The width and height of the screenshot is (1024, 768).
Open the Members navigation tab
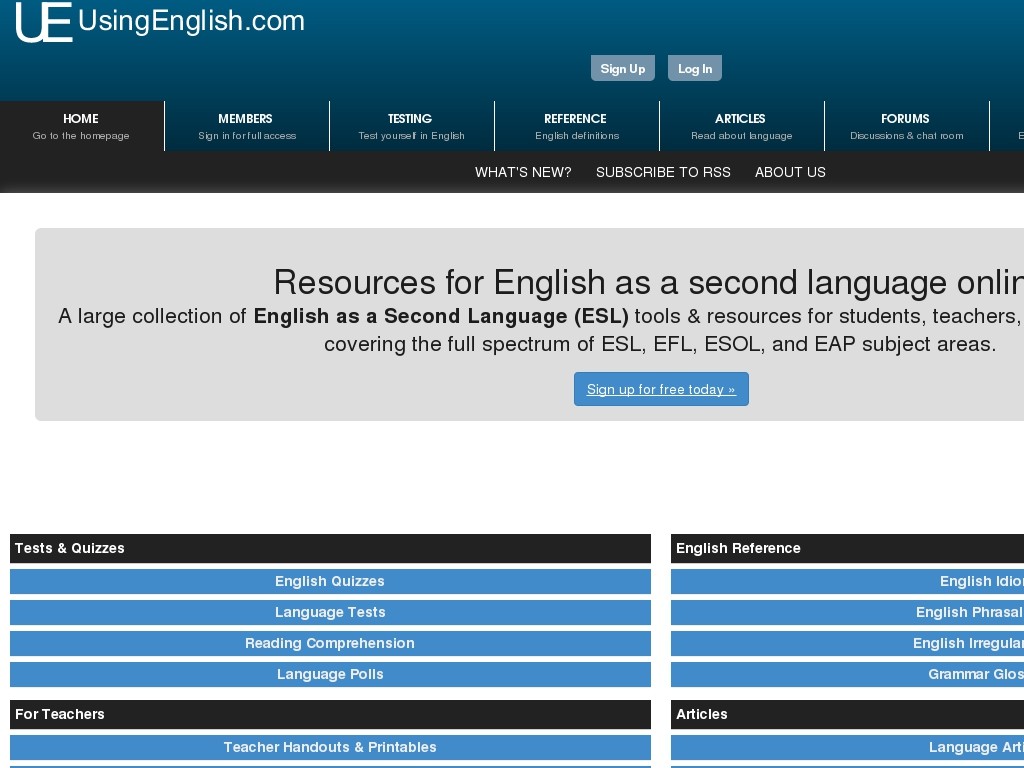[246, 126]
